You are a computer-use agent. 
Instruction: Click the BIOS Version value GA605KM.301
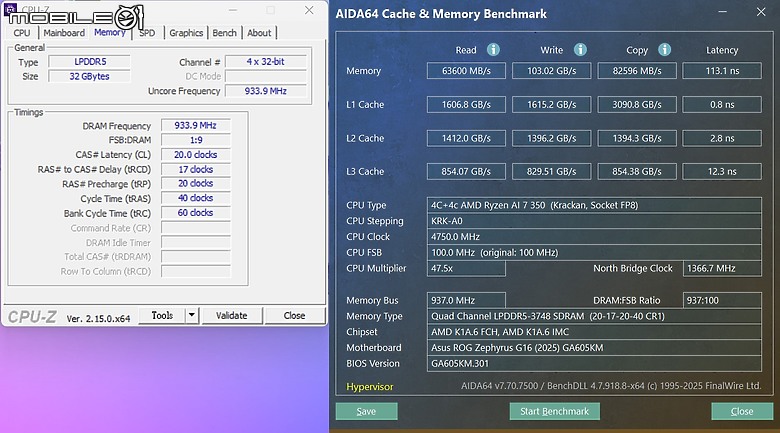pyautogui.click(x=594, y=363)
